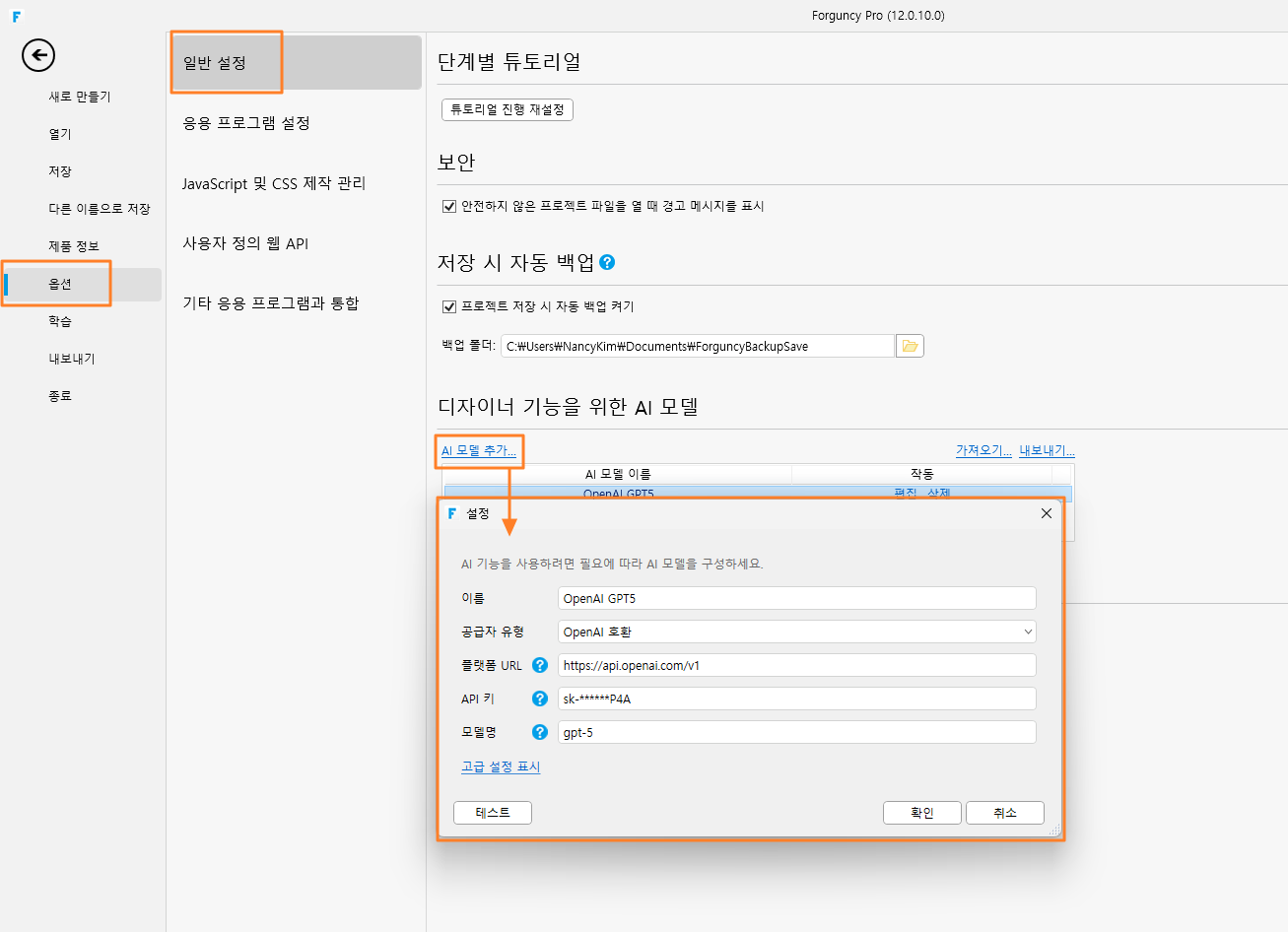Screen dimensions: 1288x932
Task: Open 내보내기 in the side menu
Action: point(72,359)
